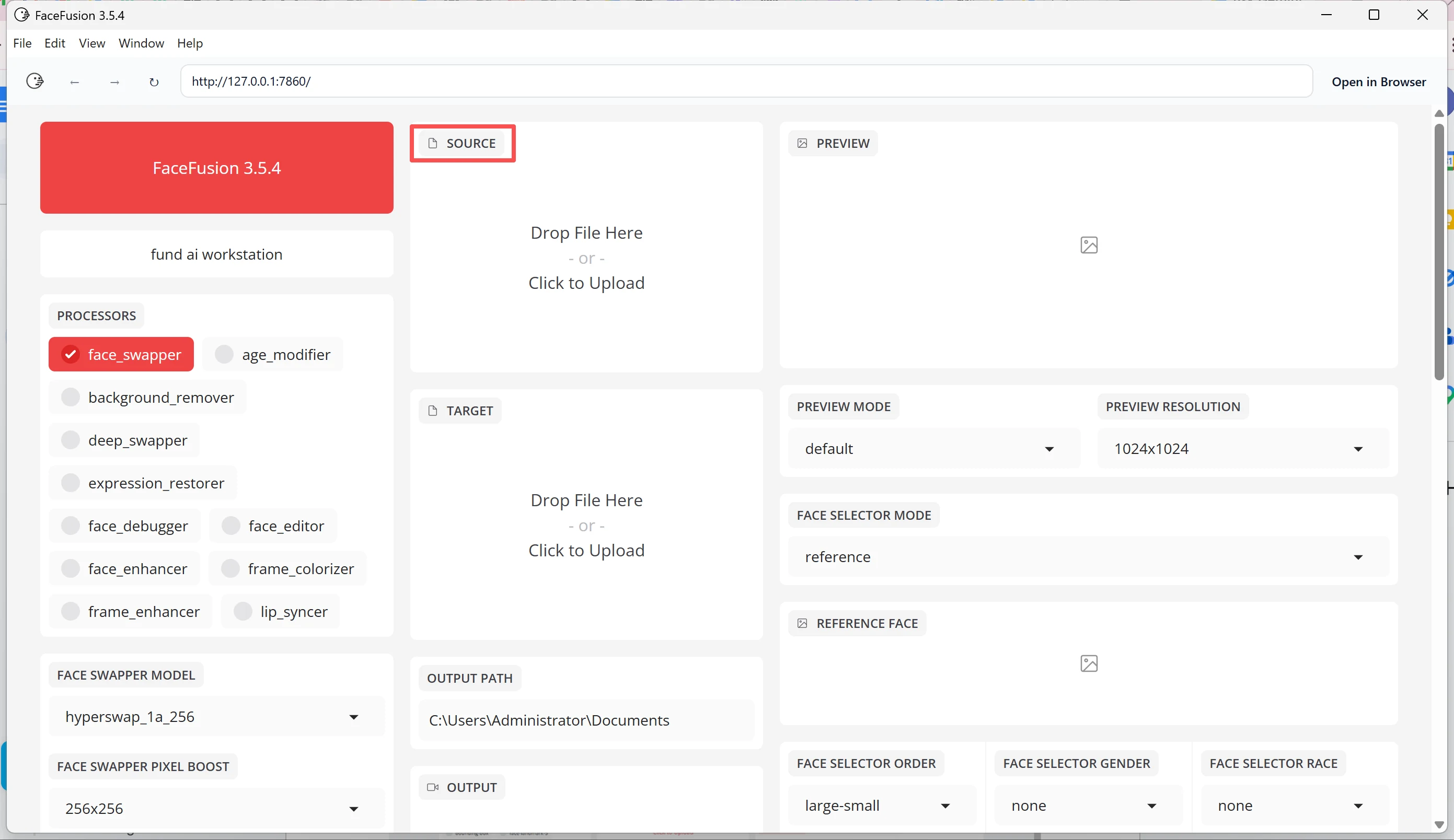Viewport: 1454px width, 840px height.
Task: Enable the expression_restorer processor
Action: pos(143,483)
